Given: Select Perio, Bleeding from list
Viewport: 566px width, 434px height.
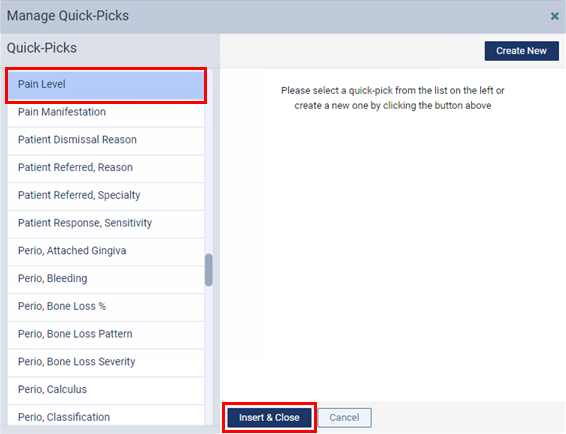Looking at the screenshot, I should point(106,279).
